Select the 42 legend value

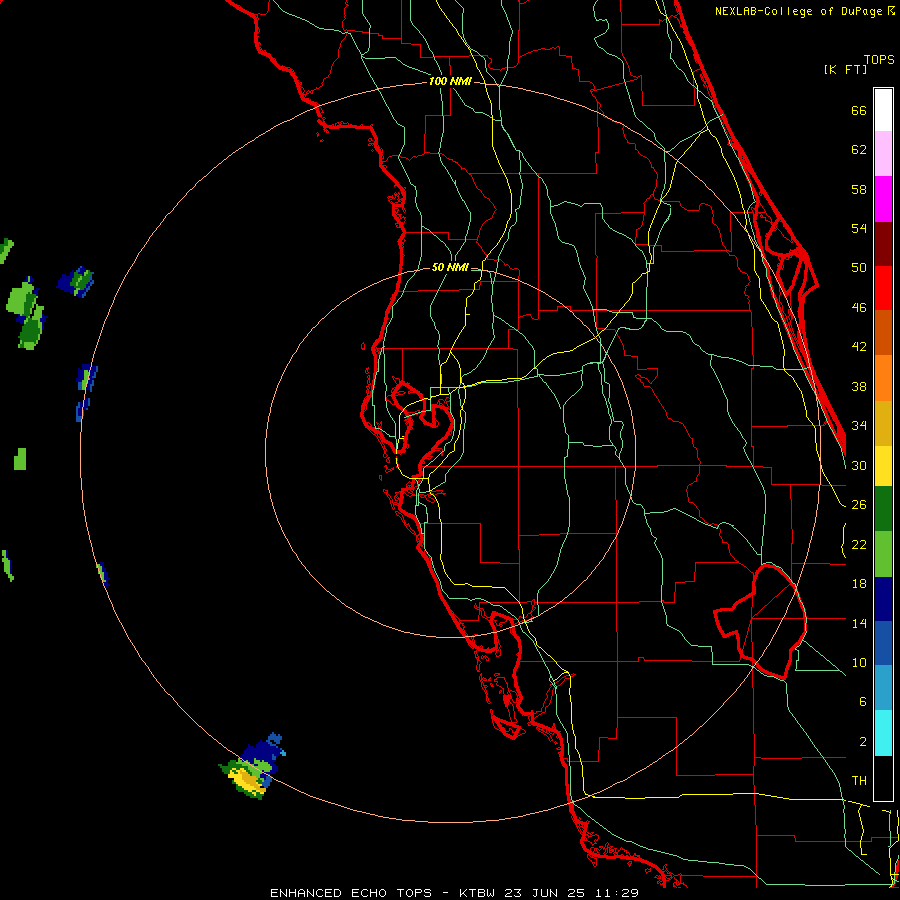(x=859, y=347)
